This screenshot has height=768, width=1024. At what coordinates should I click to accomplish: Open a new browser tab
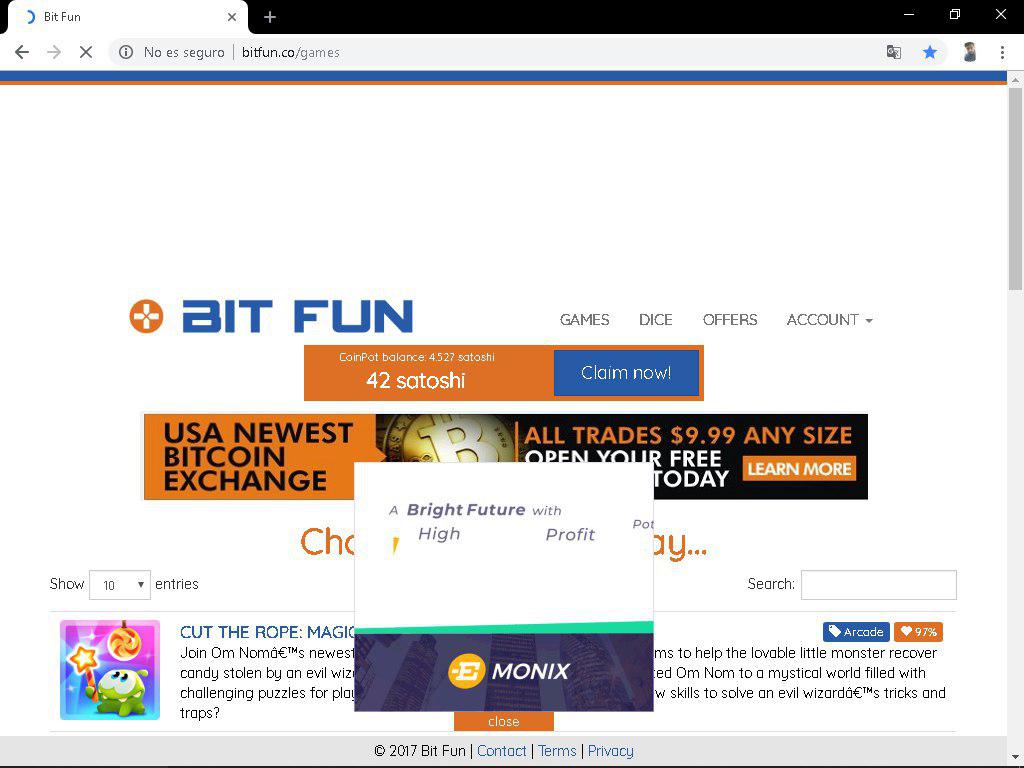(270, 17)
